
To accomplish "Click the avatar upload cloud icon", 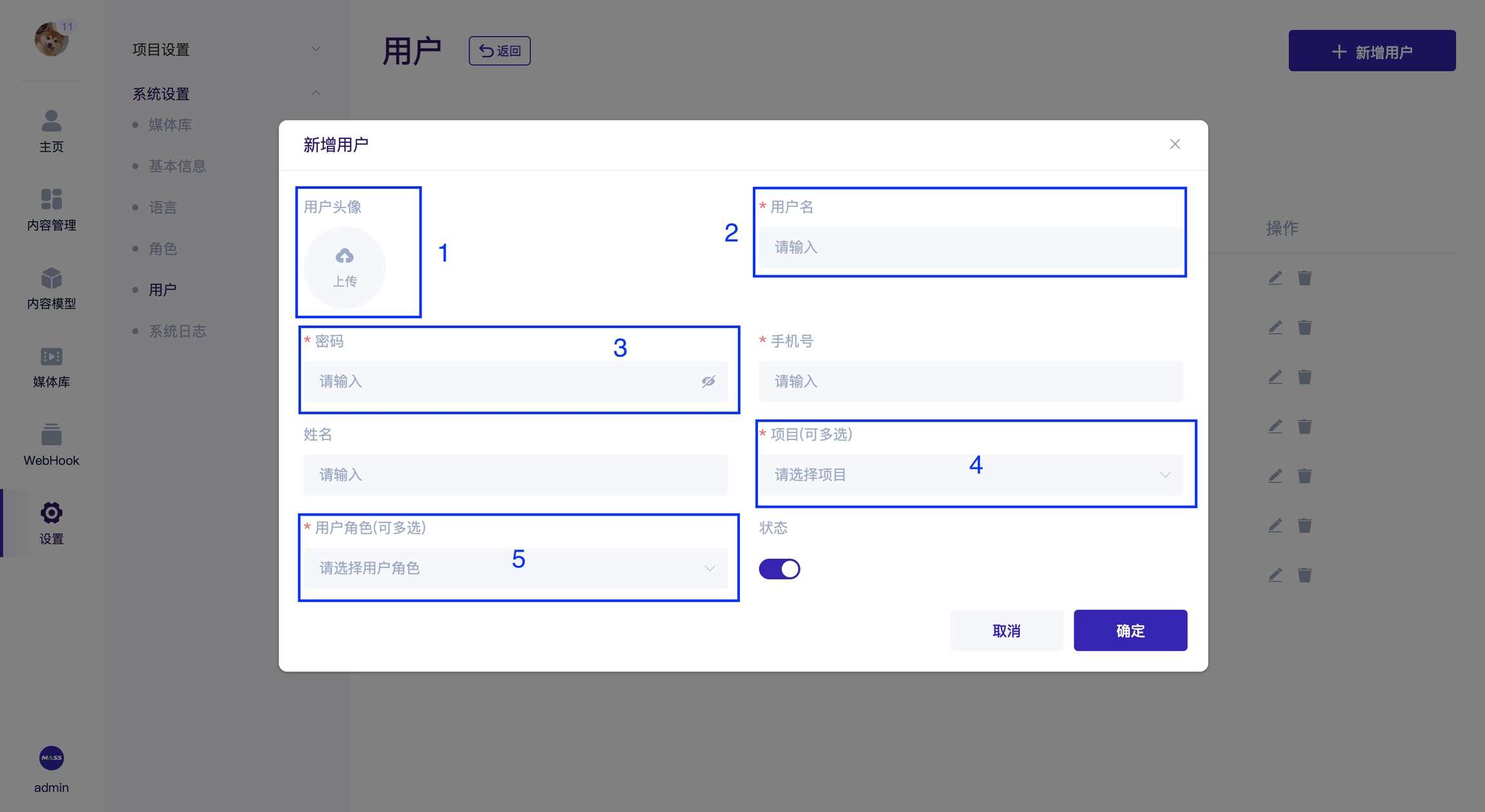I will click(344, 256).
